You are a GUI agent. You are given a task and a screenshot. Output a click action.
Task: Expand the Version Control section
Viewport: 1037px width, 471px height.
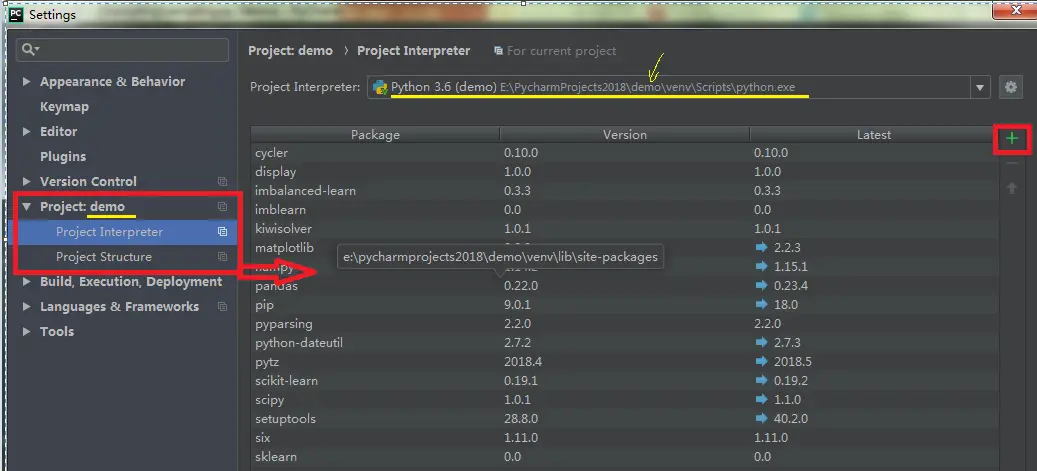(x=26, y=181)
